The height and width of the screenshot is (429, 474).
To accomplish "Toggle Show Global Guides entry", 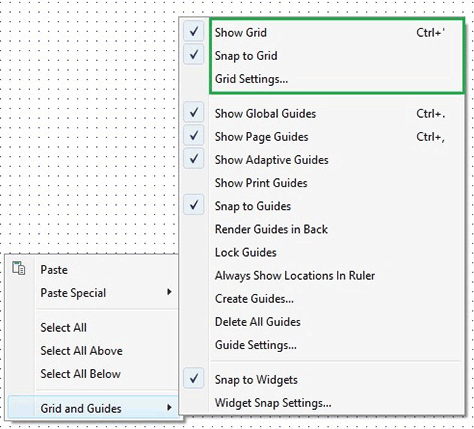I will pos(265,114).
